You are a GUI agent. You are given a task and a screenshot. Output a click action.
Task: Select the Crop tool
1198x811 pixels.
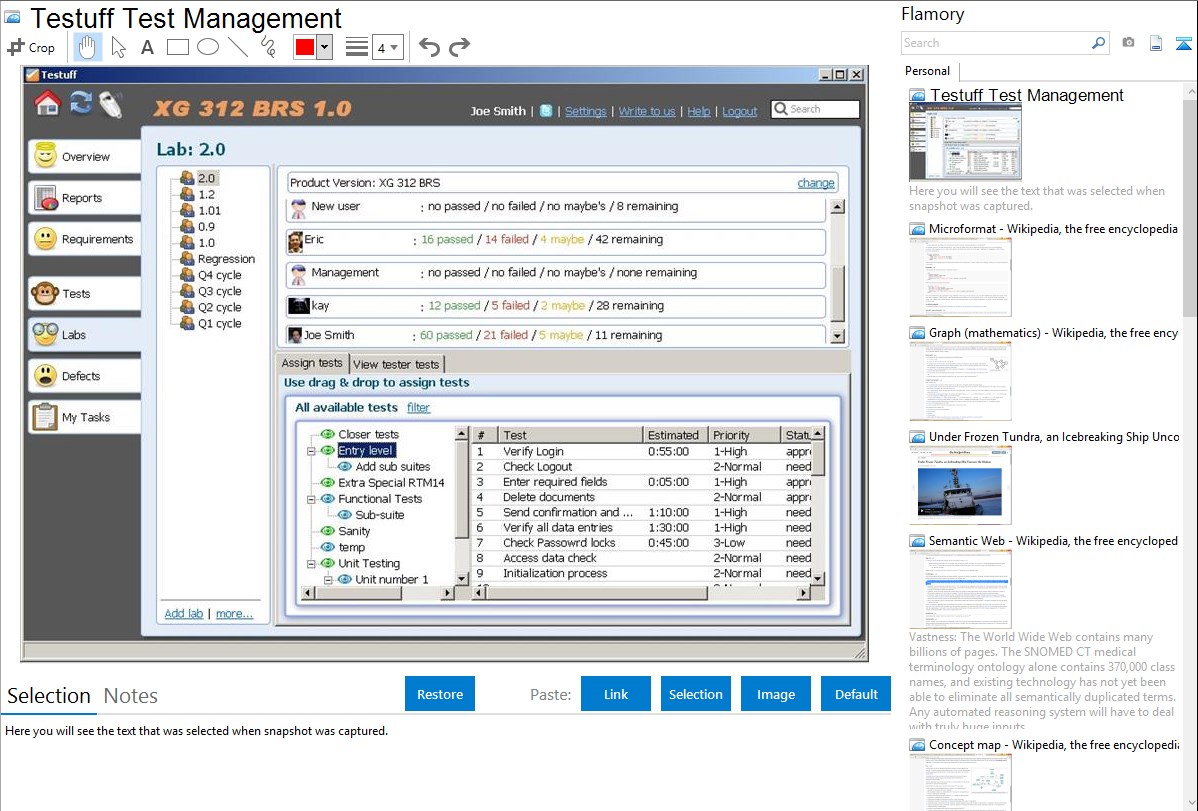pyautogui.click(x=31, y=47)
